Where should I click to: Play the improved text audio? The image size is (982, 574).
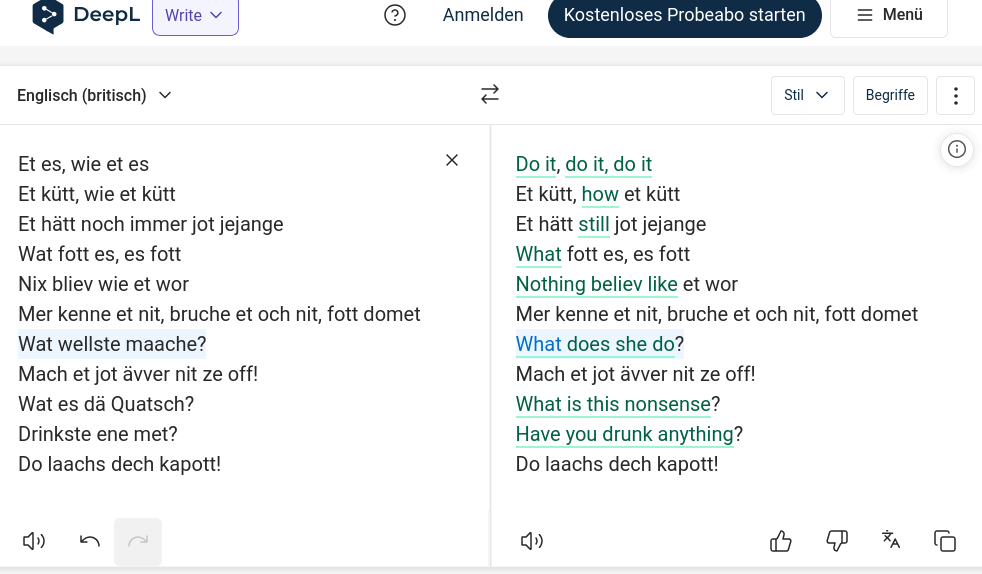(532, 541)
